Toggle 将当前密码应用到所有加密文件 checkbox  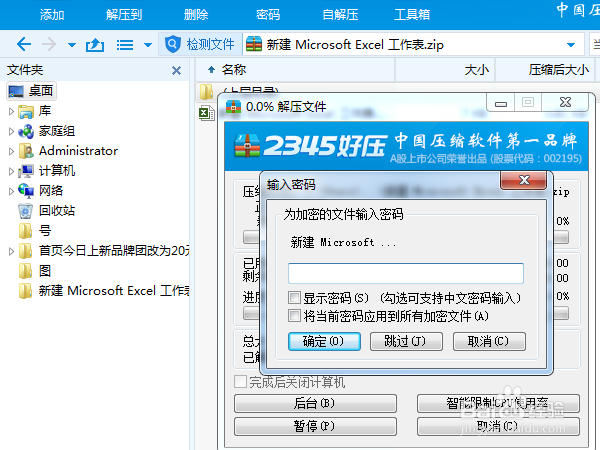pos(294,316)
